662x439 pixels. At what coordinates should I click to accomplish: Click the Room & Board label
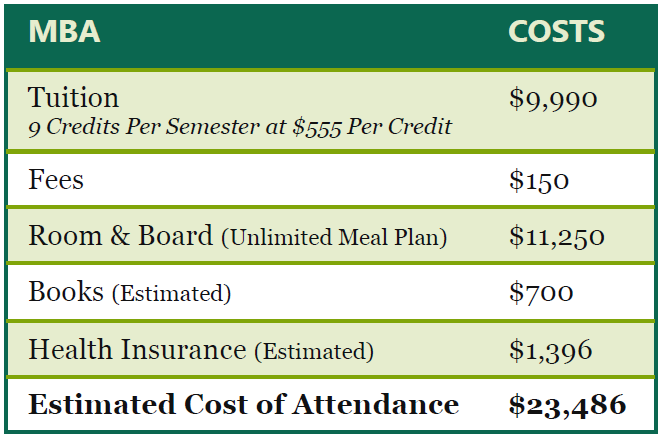(x=120, y=236)
